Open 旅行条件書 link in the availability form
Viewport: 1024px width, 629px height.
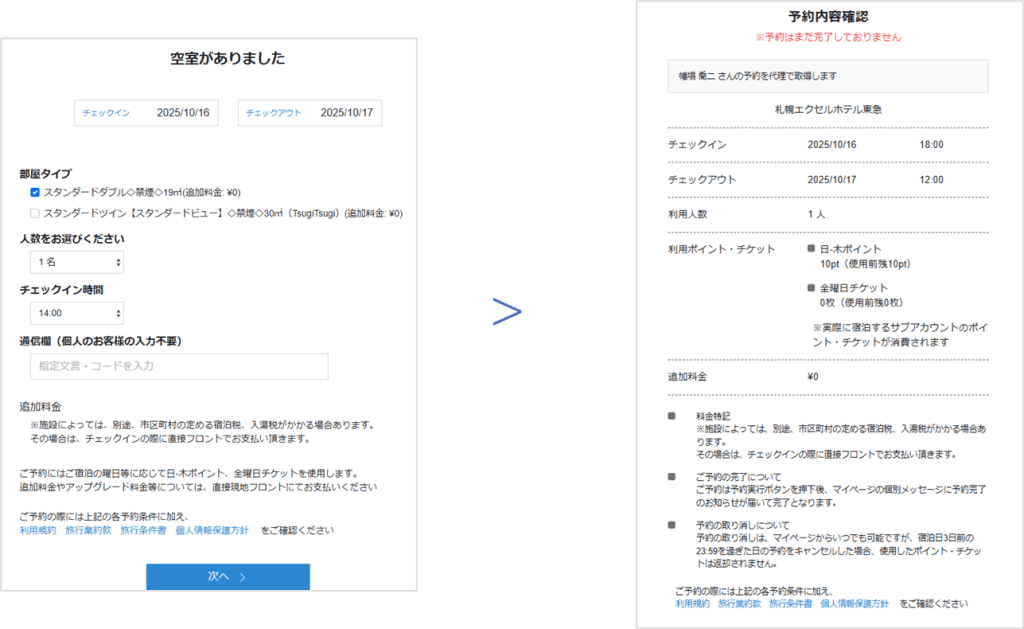[143, 530]
